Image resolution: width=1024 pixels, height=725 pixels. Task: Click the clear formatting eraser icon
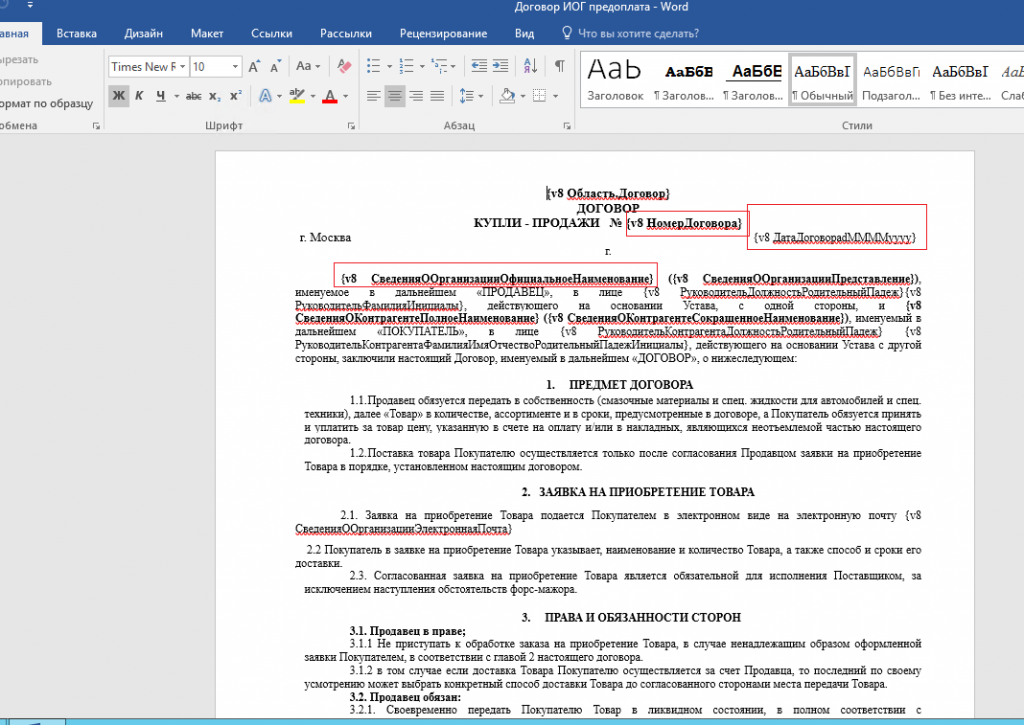click(345, 66)
